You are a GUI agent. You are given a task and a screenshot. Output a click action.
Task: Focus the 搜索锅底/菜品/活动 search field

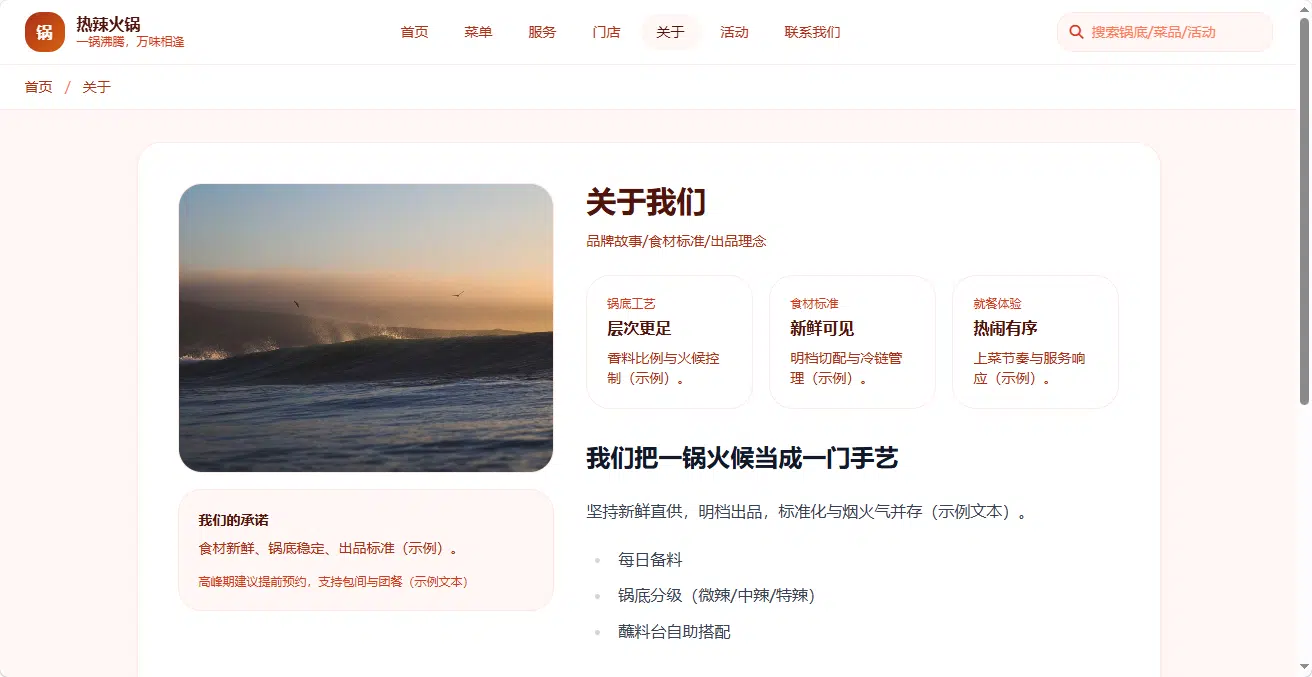coord(1165,32)
